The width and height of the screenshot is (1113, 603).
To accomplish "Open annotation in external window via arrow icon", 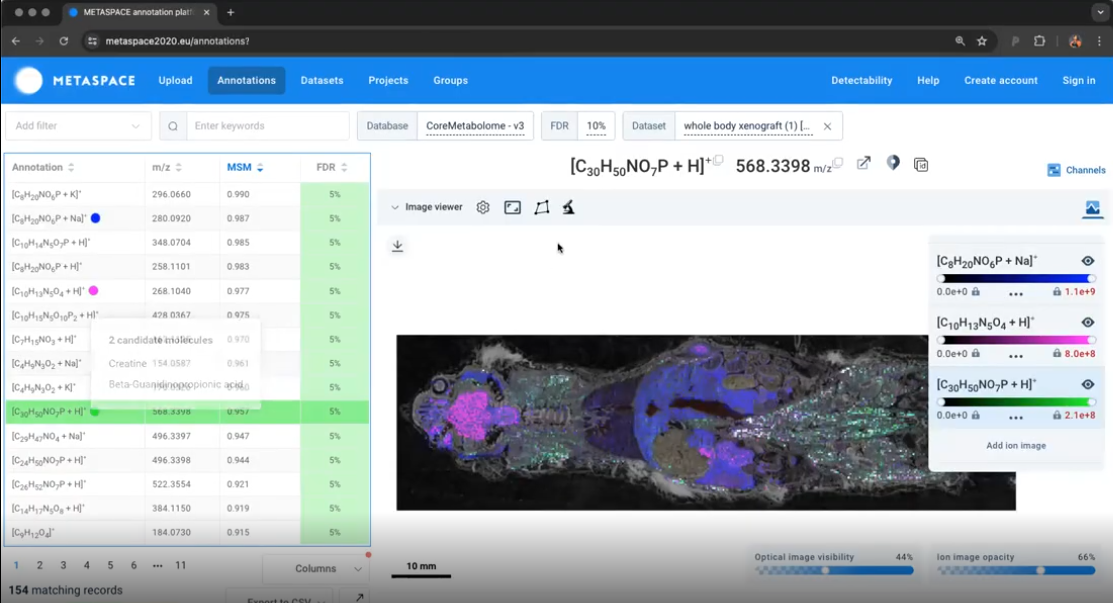I will (x=863, y=162).
